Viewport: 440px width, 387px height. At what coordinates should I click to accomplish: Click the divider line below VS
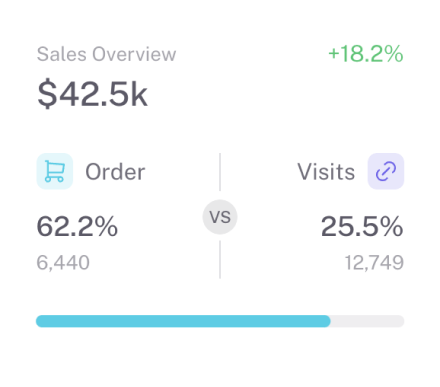220,260
